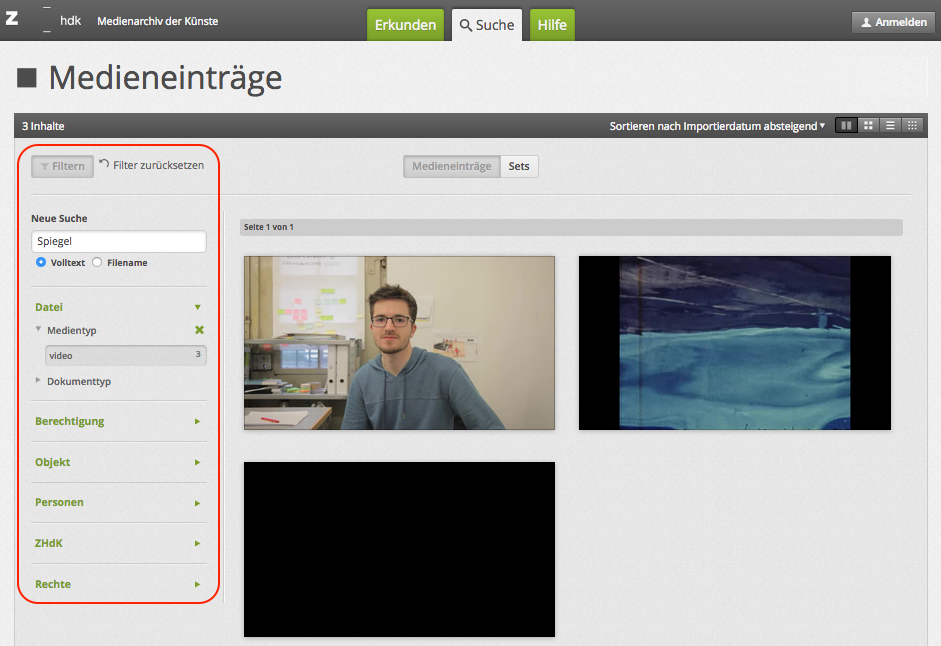The image size is (941, 646).
Task: Expand the Berechtigung filter section
Action: click(x=118, y=422)
